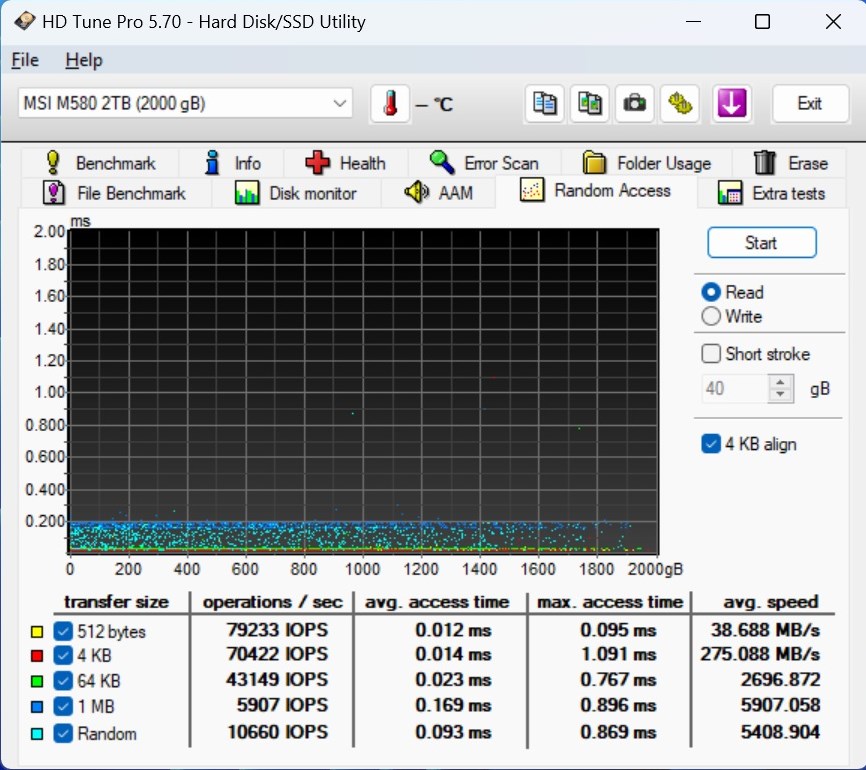Click the 79233 IOPS value
This screenshot has height=770, width=866.
[277, 630]
